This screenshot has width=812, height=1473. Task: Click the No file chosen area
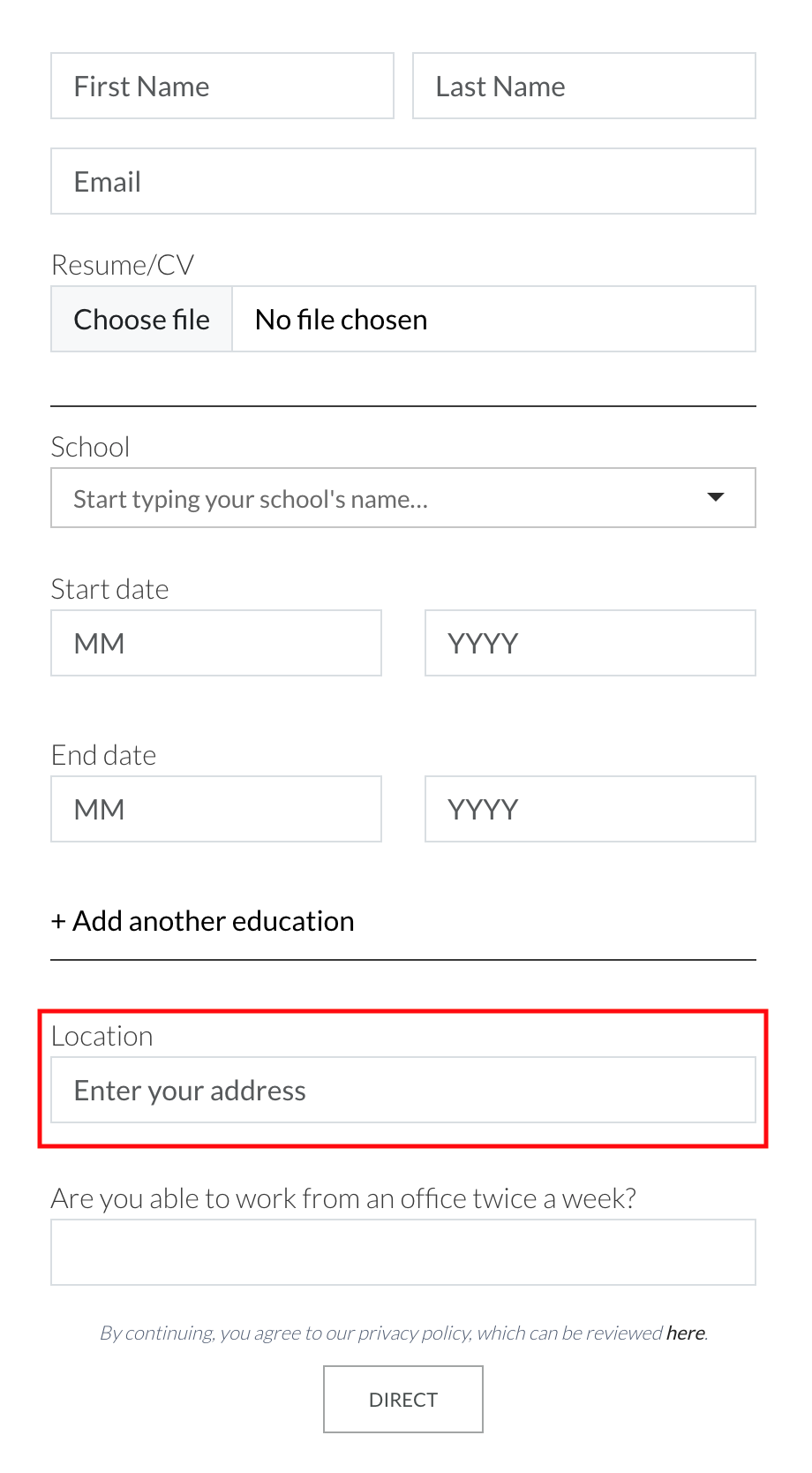pyautogui.click(x=494, y=319)
